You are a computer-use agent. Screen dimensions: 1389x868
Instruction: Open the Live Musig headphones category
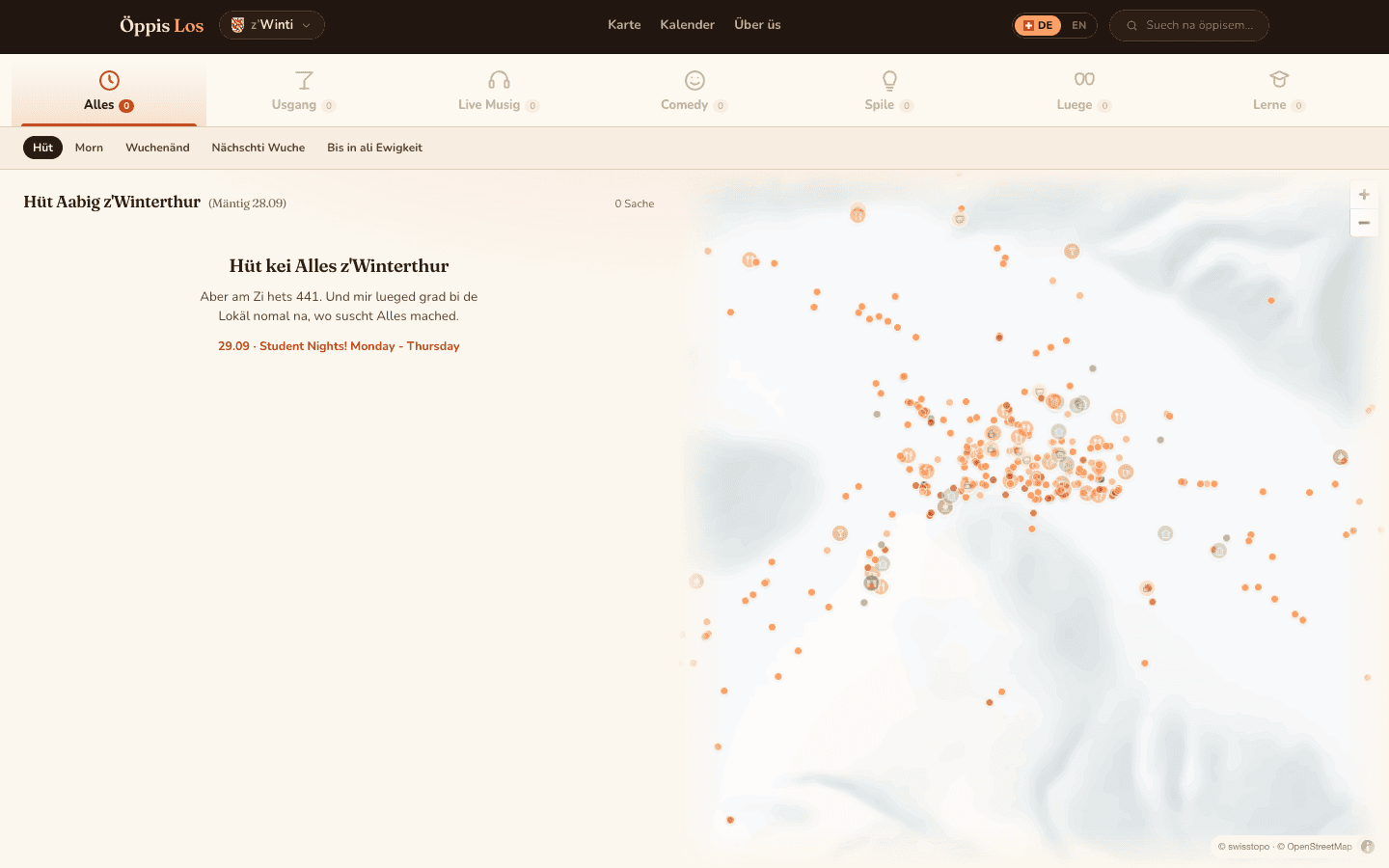tap(499, 92)
